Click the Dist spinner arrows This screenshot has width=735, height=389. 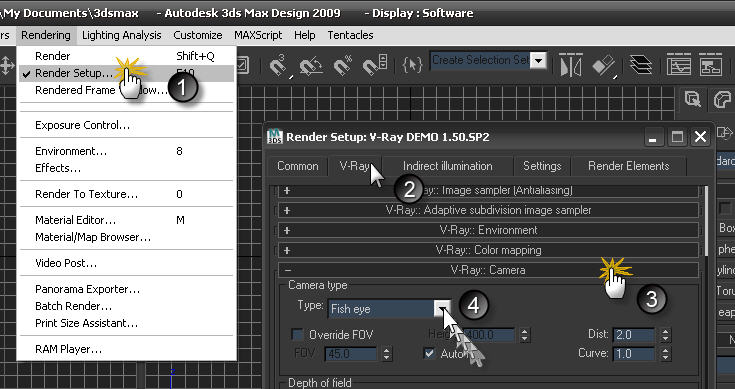pyautogui.click(x=665, y=335)
